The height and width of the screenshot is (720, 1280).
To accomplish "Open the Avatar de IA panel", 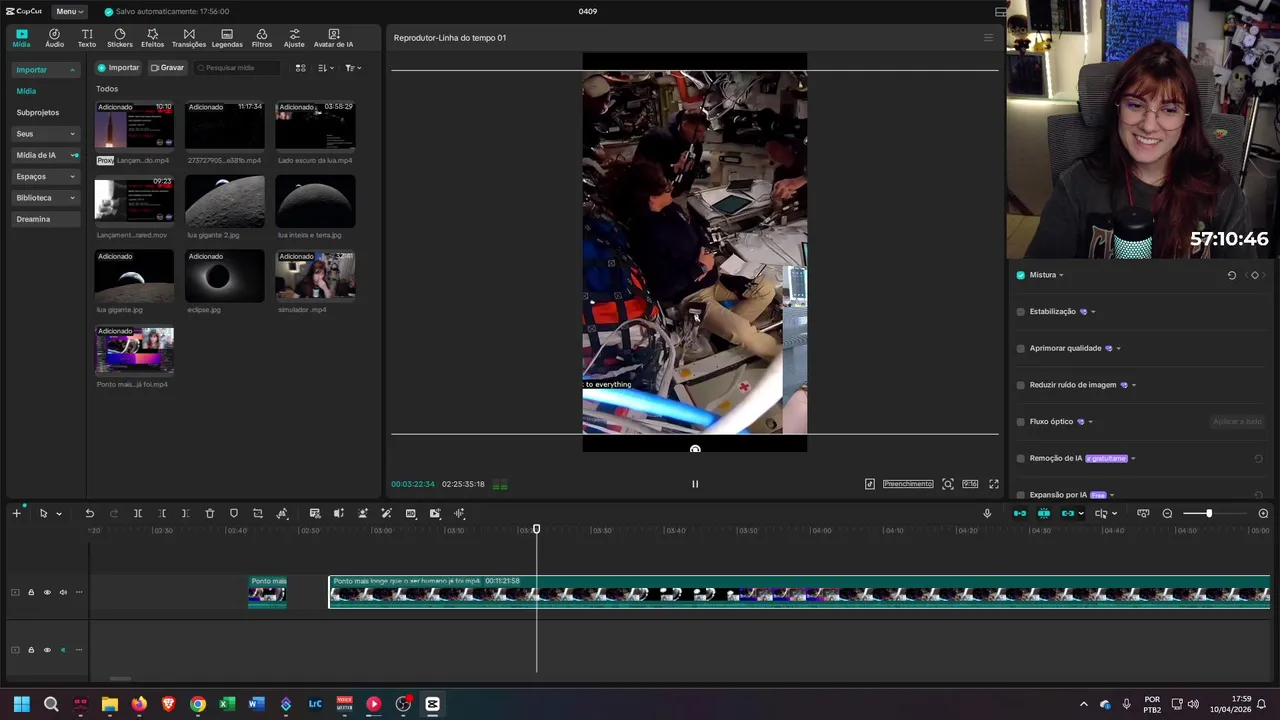I will pos(333,38).
